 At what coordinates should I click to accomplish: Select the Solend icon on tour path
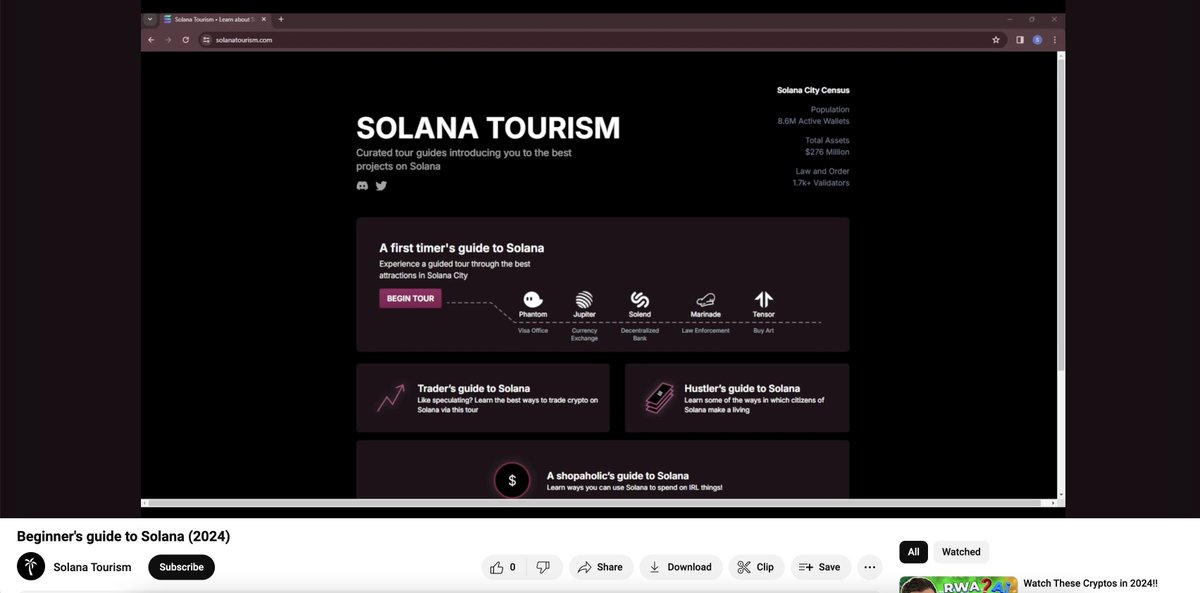[640, 299]
